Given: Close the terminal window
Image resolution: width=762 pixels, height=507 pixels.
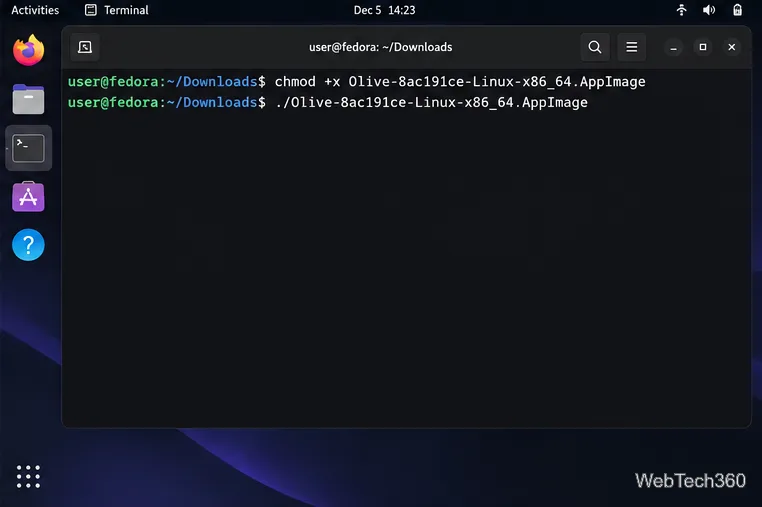Looking at the screenshot, I should click(x=732, y=47).
